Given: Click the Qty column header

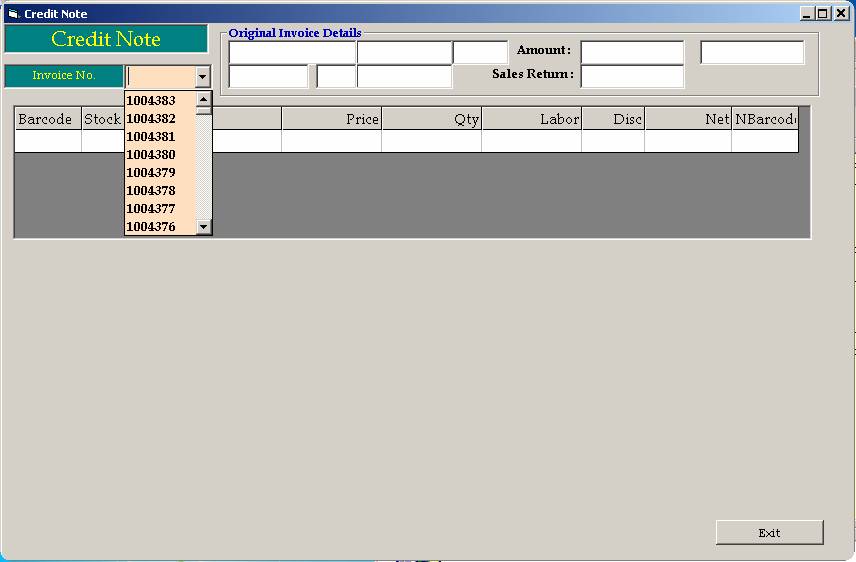Looking at the screenshot, I should 431,119.
